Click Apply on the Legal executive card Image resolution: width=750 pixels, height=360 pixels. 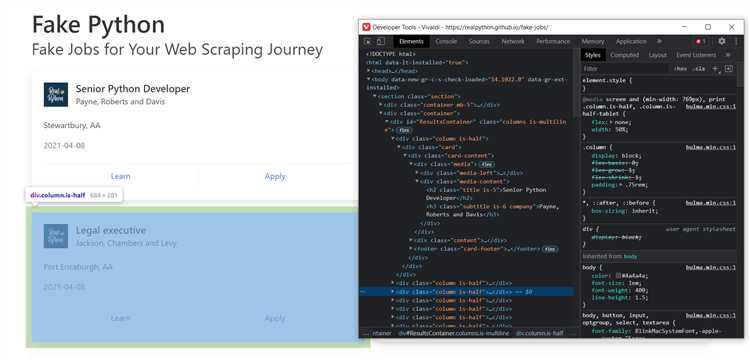point(275,318)
